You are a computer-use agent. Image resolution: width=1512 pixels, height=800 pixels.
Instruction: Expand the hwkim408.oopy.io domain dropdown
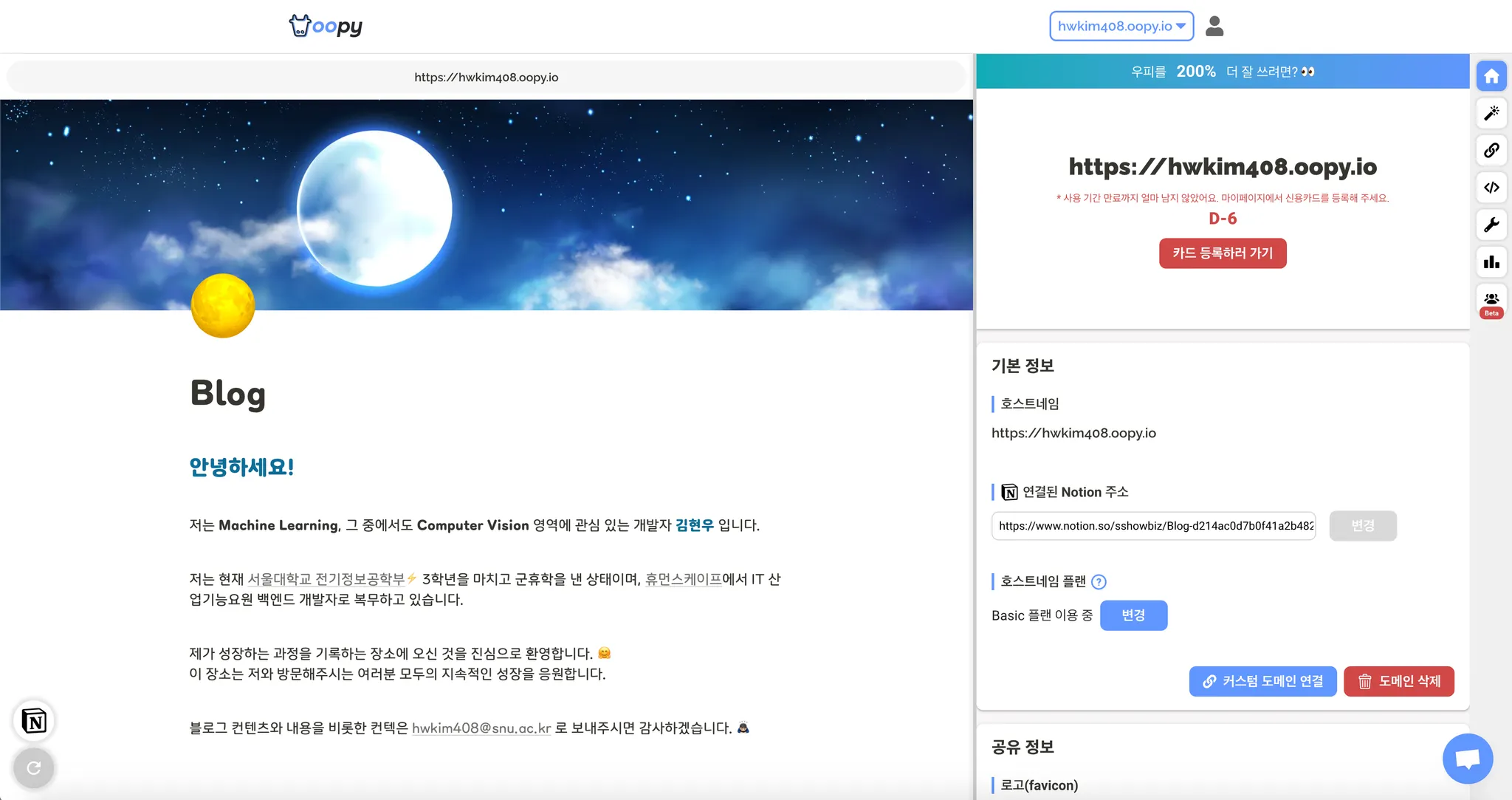pos(1121,27)
